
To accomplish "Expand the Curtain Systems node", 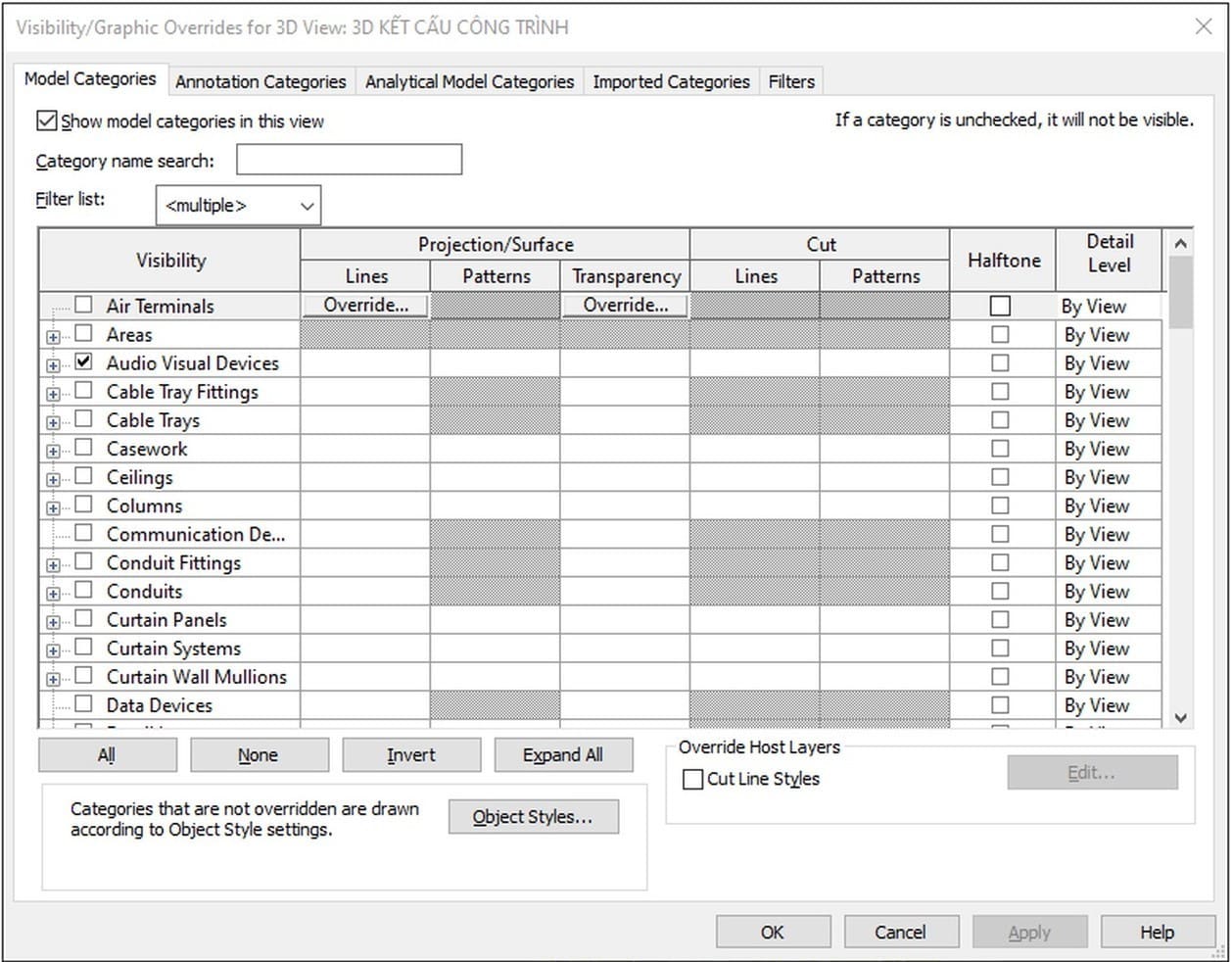I will pyautogui.click(x=53, y=650).
